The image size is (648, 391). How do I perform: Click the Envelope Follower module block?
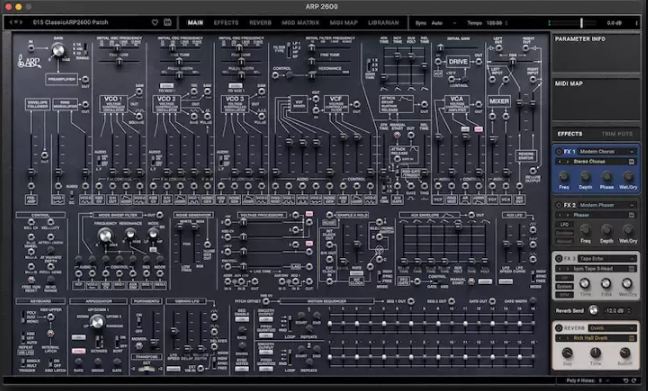pos(37,105)
